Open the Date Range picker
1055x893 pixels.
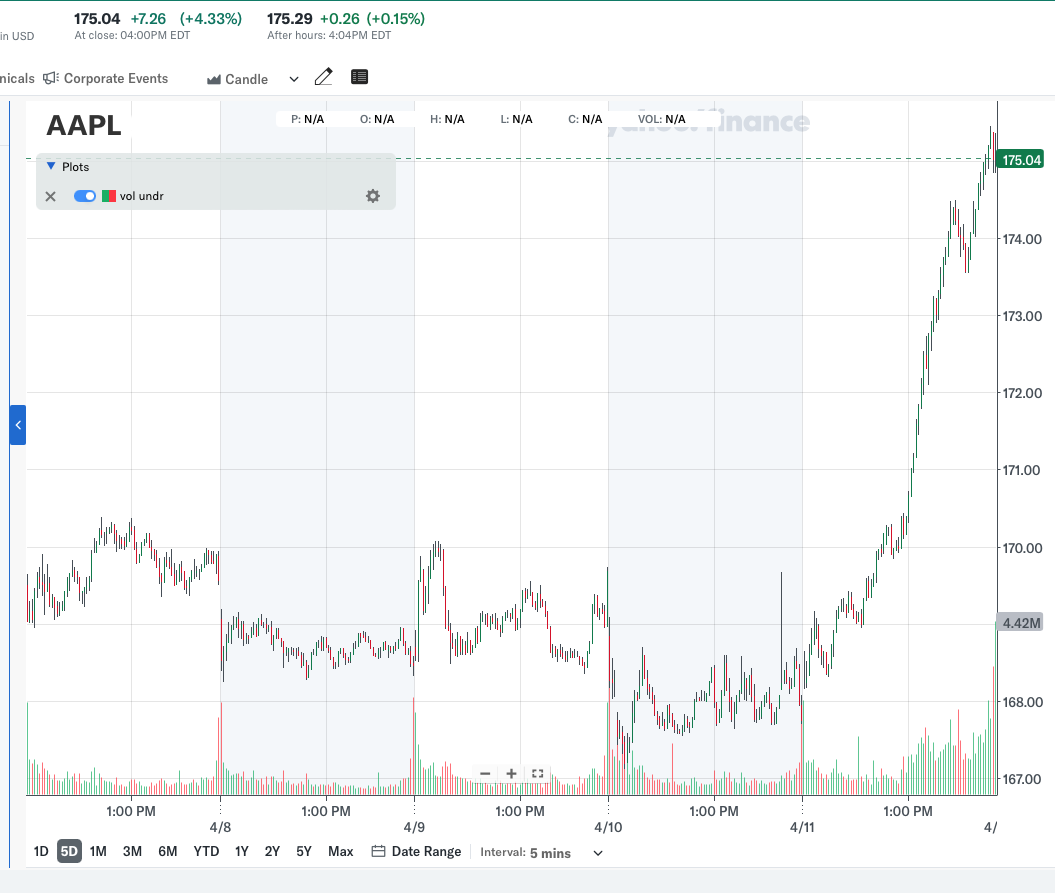[x=417, y=852]
